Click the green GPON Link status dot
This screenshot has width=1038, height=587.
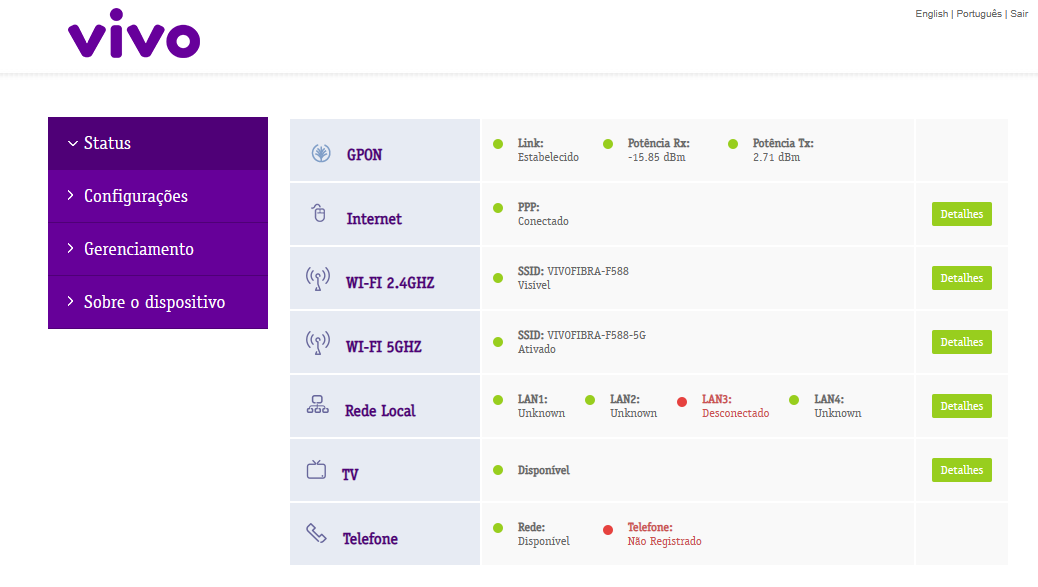tap(498, 144)
